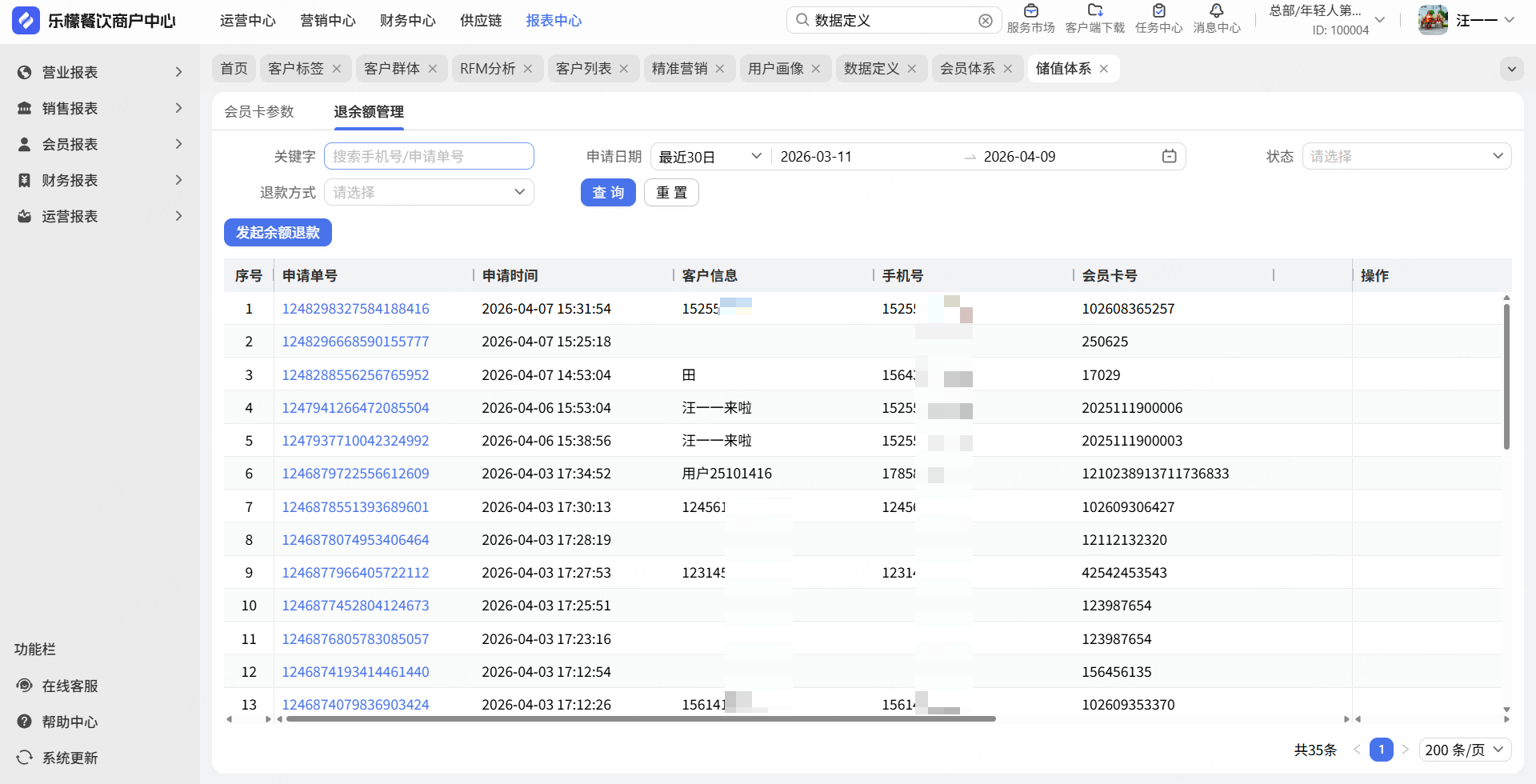Image resolution: width=1536 pixels, height=784 pixels.
Task: Click the 发起余额退款 button
Action: click(278, 233)
